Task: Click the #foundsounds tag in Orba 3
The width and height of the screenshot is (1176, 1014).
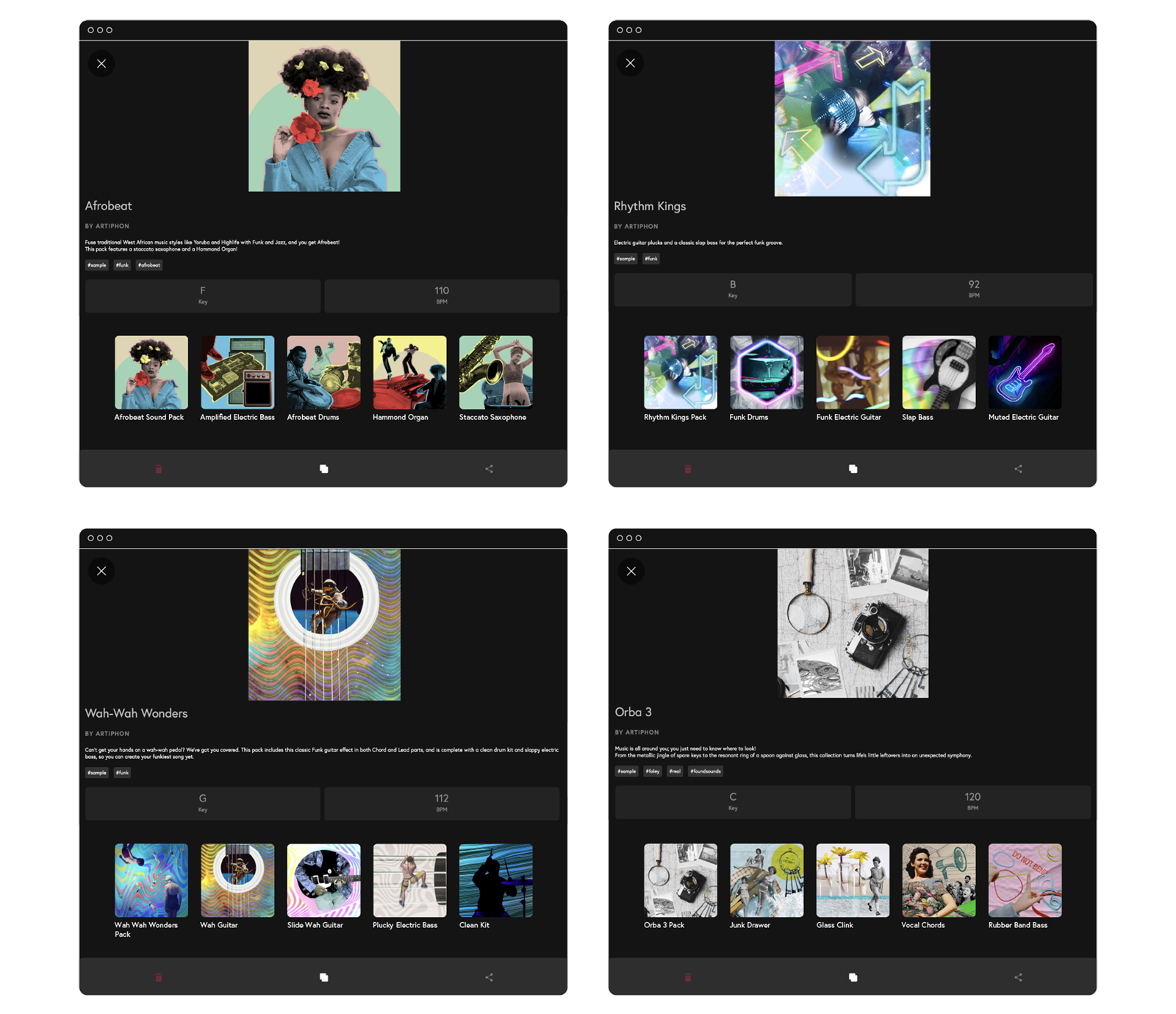Action: pos(706,771)
